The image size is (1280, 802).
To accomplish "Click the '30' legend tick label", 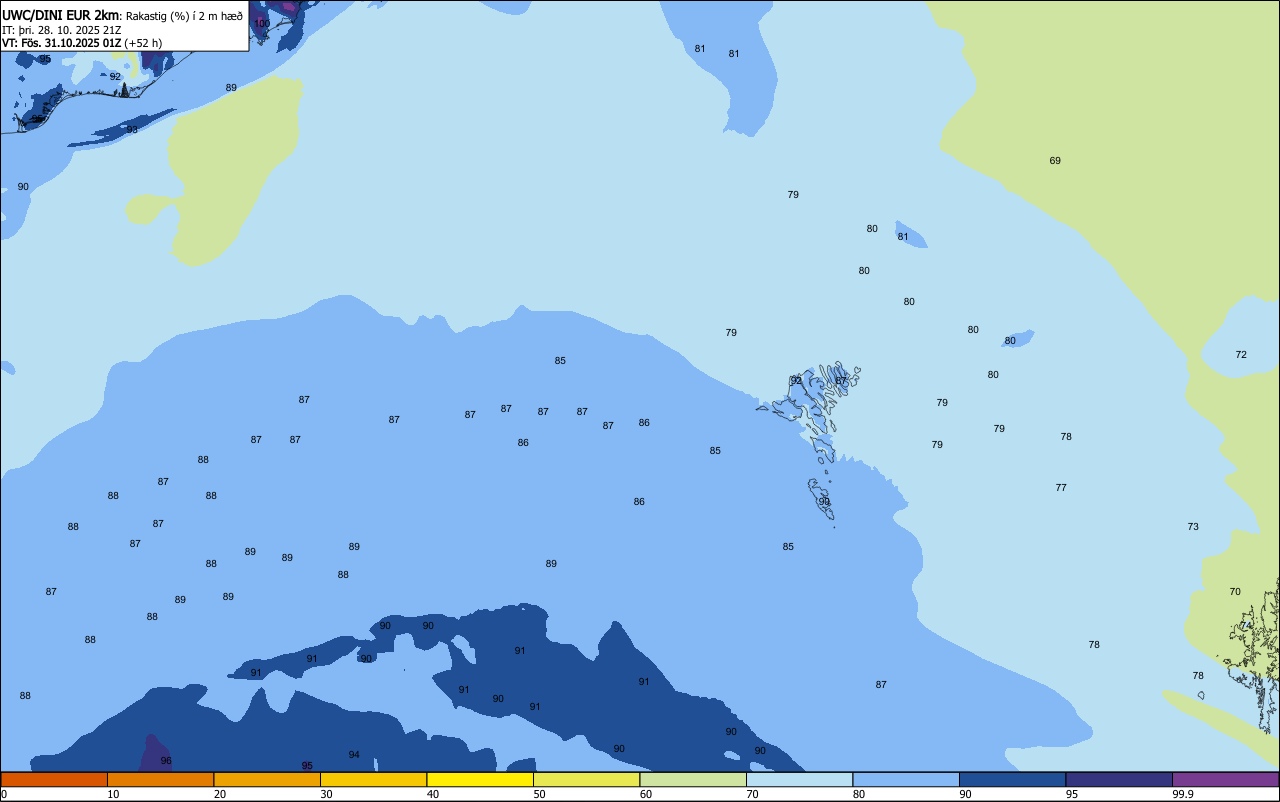I will pyautogui.click(x=326, y=794).
